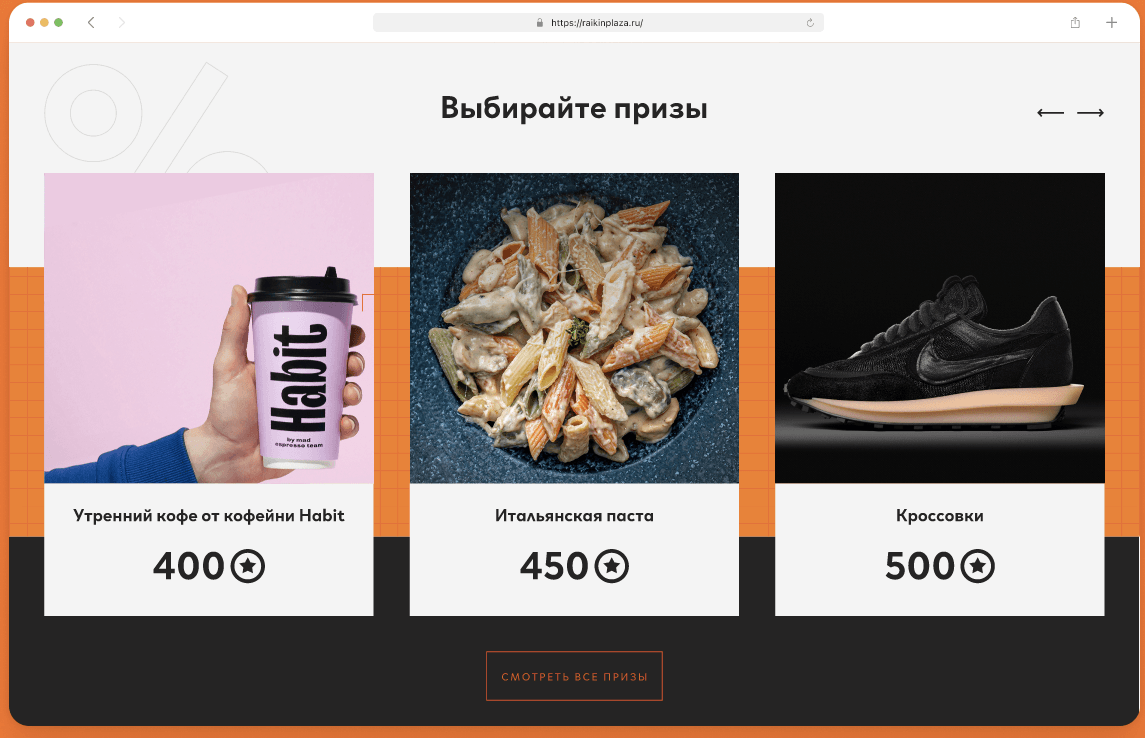
Task: Click the Утренний кофе от кофейни Habit title
Action: coord(209,515)
